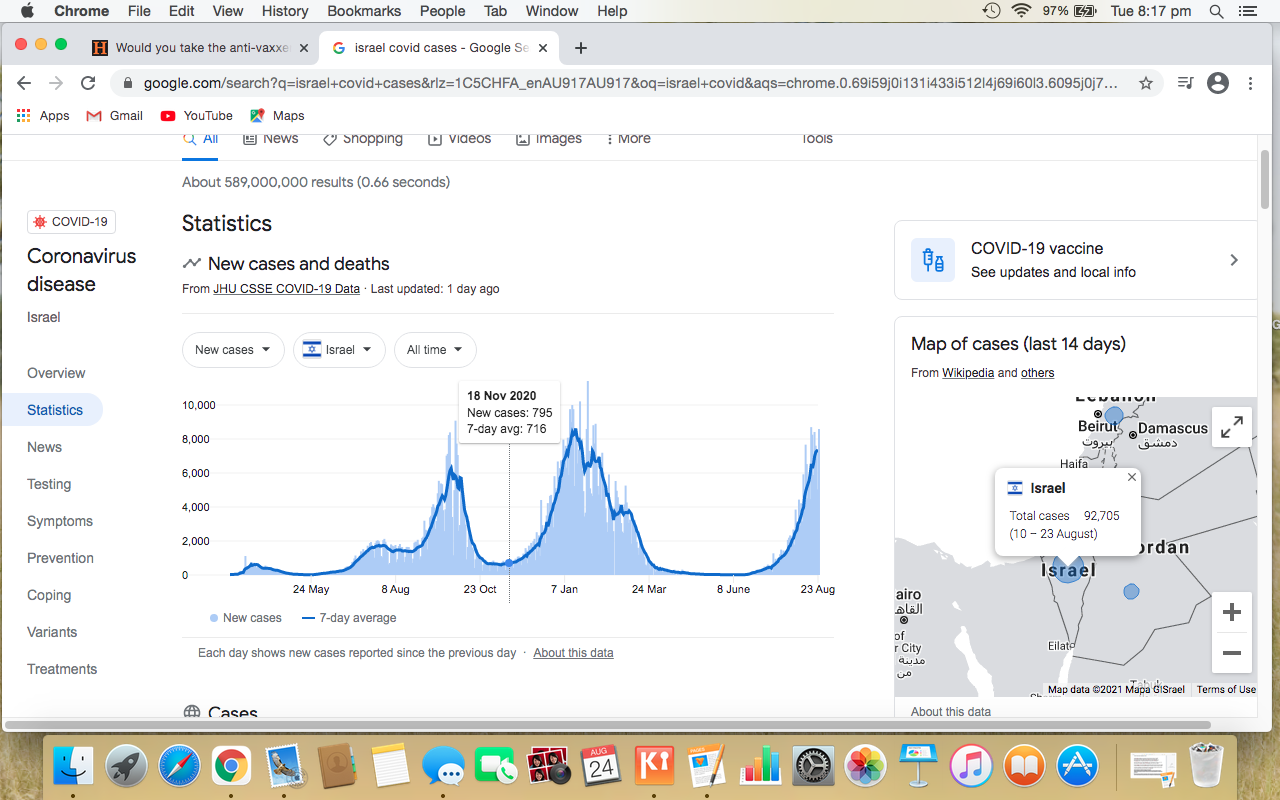
Task: Open the YouTube bookmark
Action: 196,116
